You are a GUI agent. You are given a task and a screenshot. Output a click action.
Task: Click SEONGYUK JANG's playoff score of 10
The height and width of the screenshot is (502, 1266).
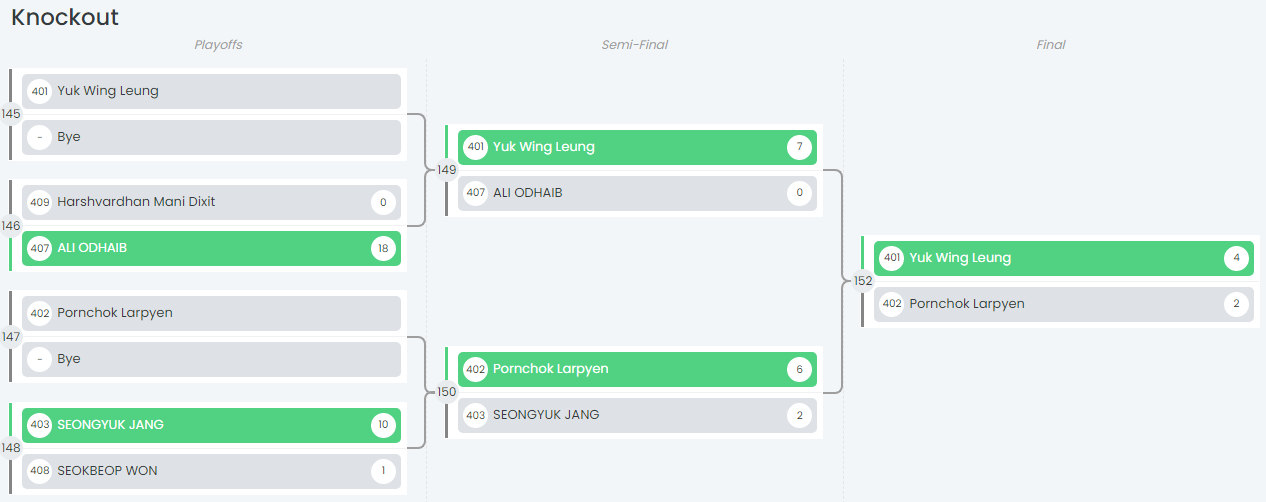[383, 425]
